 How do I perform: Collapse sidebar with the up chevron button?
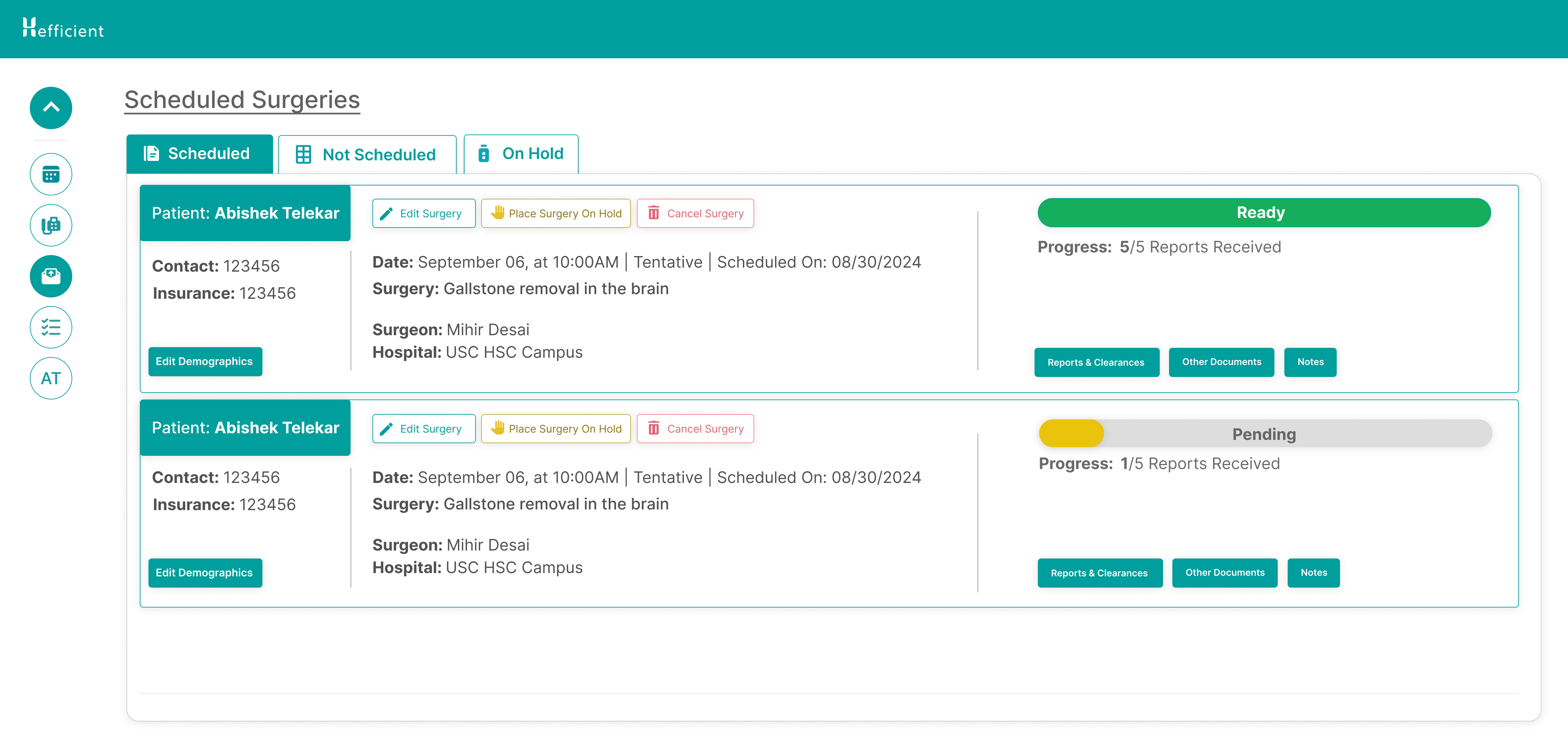[x=51, y=108]
